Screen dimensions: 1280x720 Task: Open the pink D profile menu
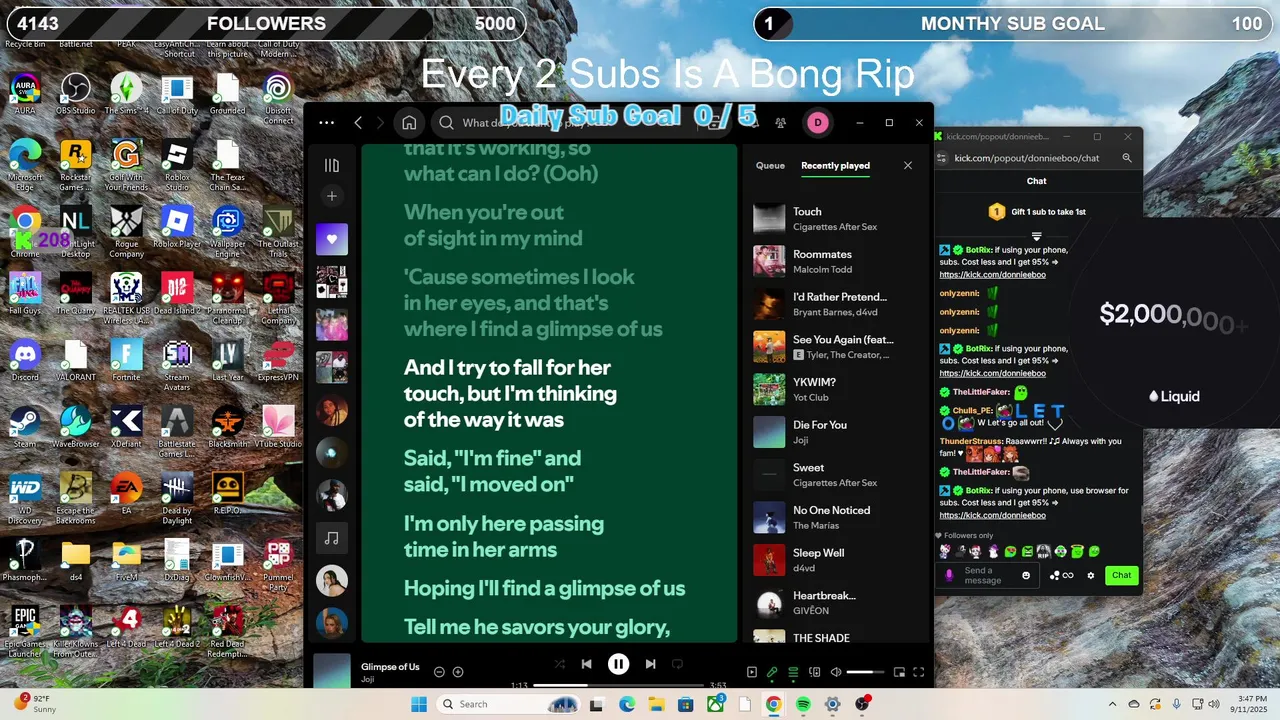click(x=818, y=123)
